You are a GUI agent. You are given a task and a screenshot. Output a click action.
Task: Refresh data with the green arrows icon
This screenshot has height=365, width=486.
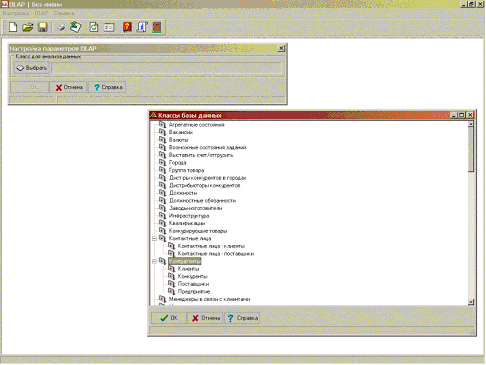[94, 27]
